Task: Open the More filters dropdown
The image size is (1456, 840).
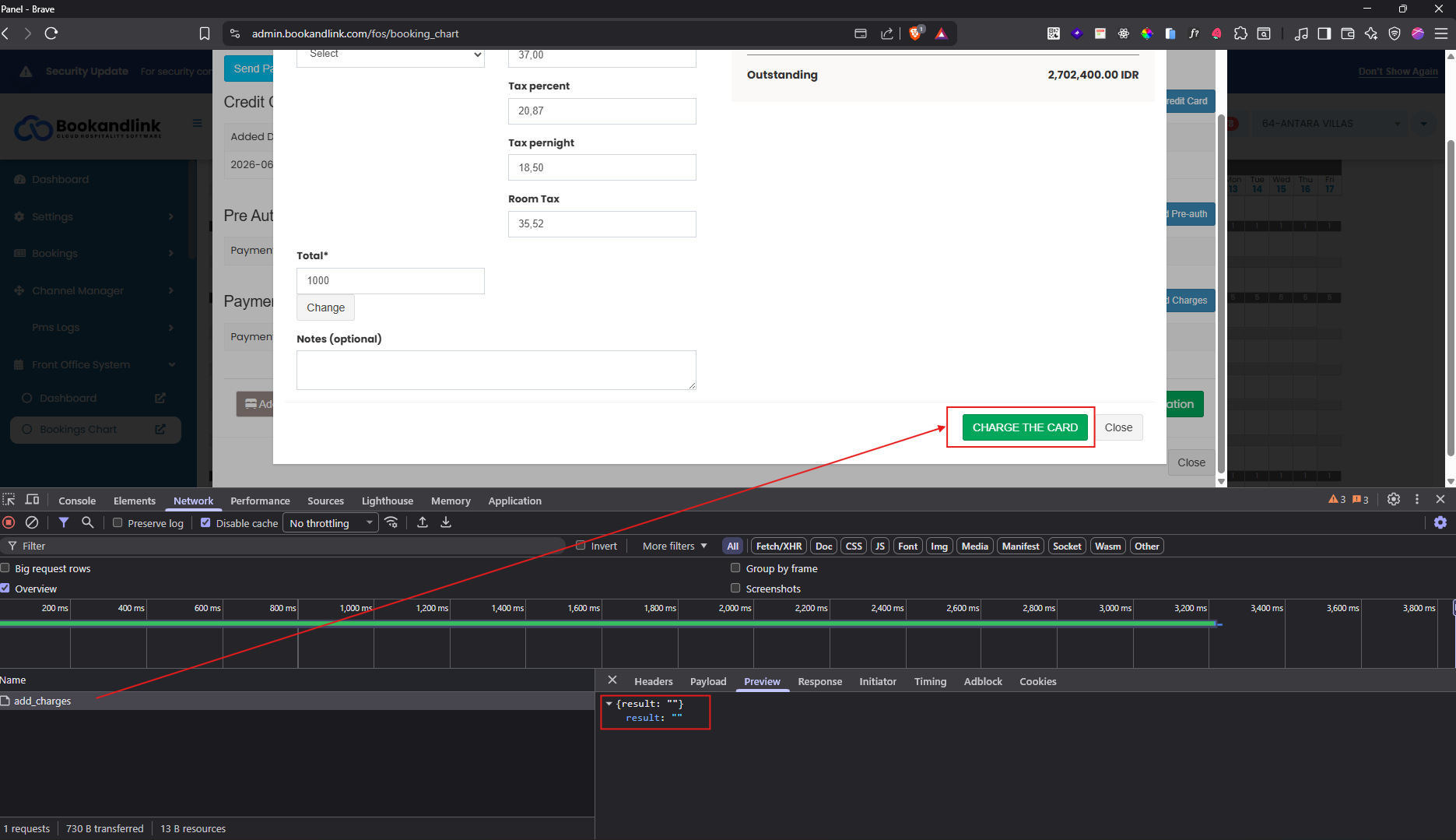Action: (x=675, y=546)
